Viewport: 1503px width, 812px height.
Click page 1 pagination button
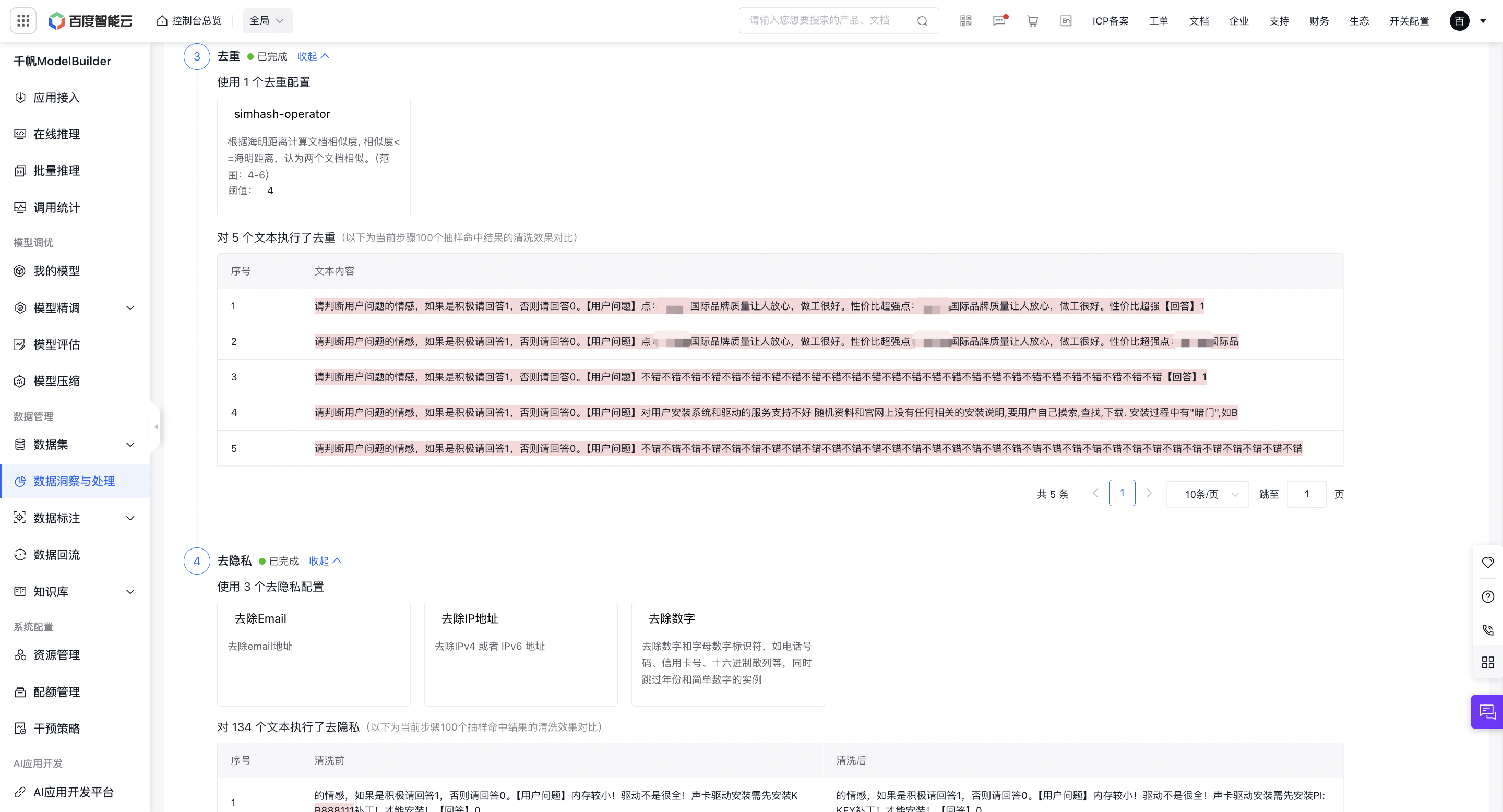coord(1122,494)
